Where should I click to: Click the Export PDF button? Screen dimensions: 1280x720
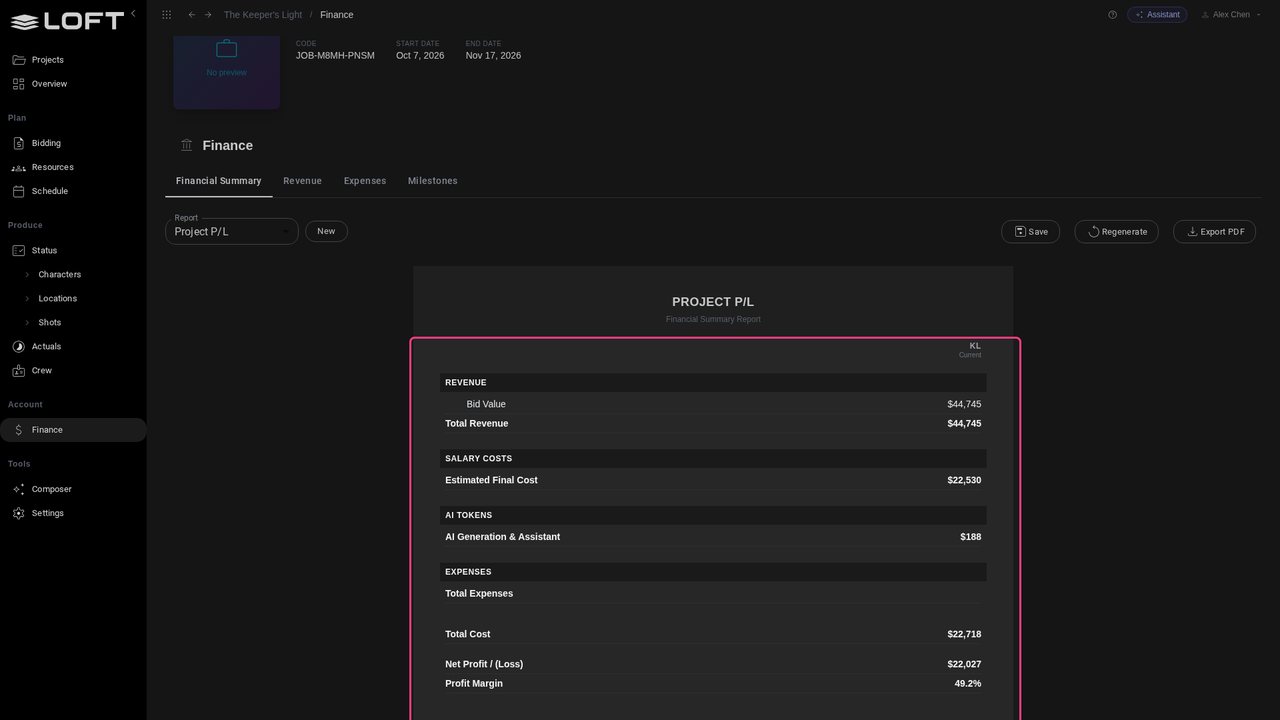click(1214, 232)
